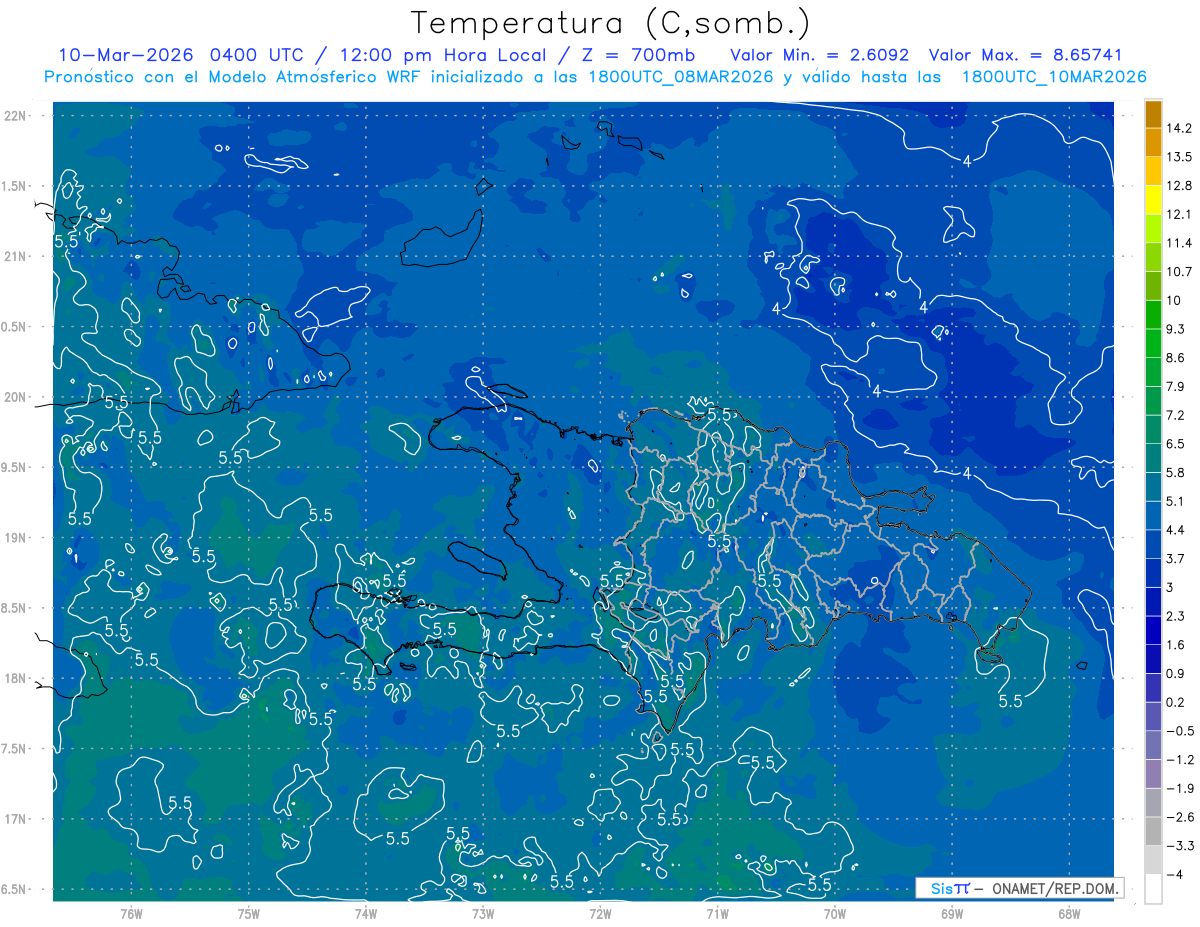Click the 12.8 colorbar label
The image size is (1200, 927).
1179,186
